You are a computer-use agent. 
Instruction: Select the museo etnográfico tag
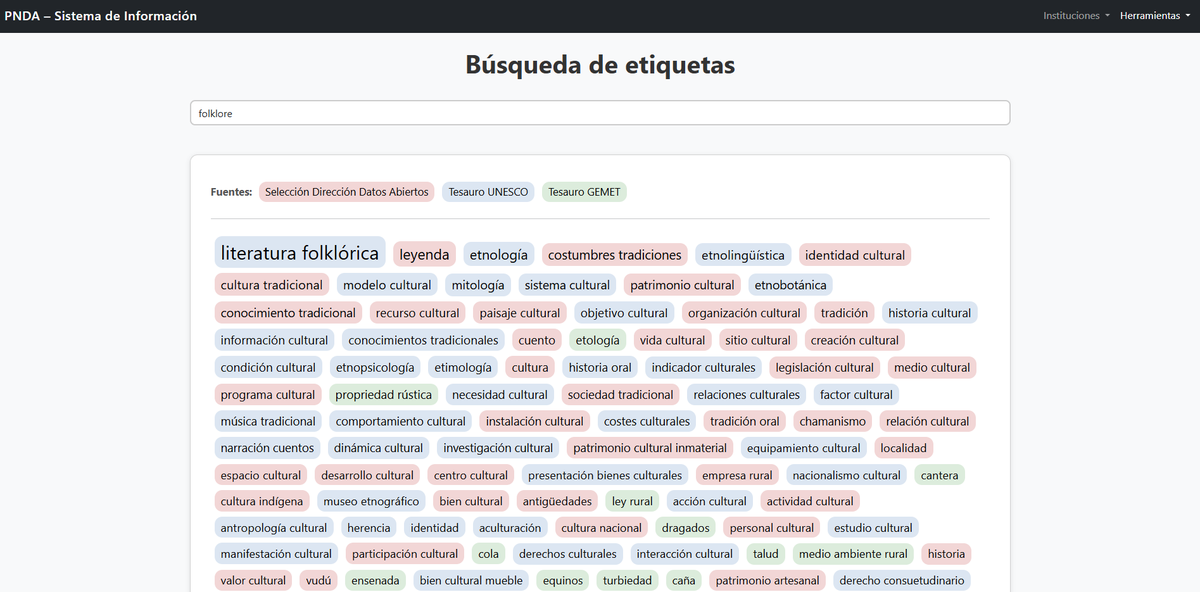point(370,501)
